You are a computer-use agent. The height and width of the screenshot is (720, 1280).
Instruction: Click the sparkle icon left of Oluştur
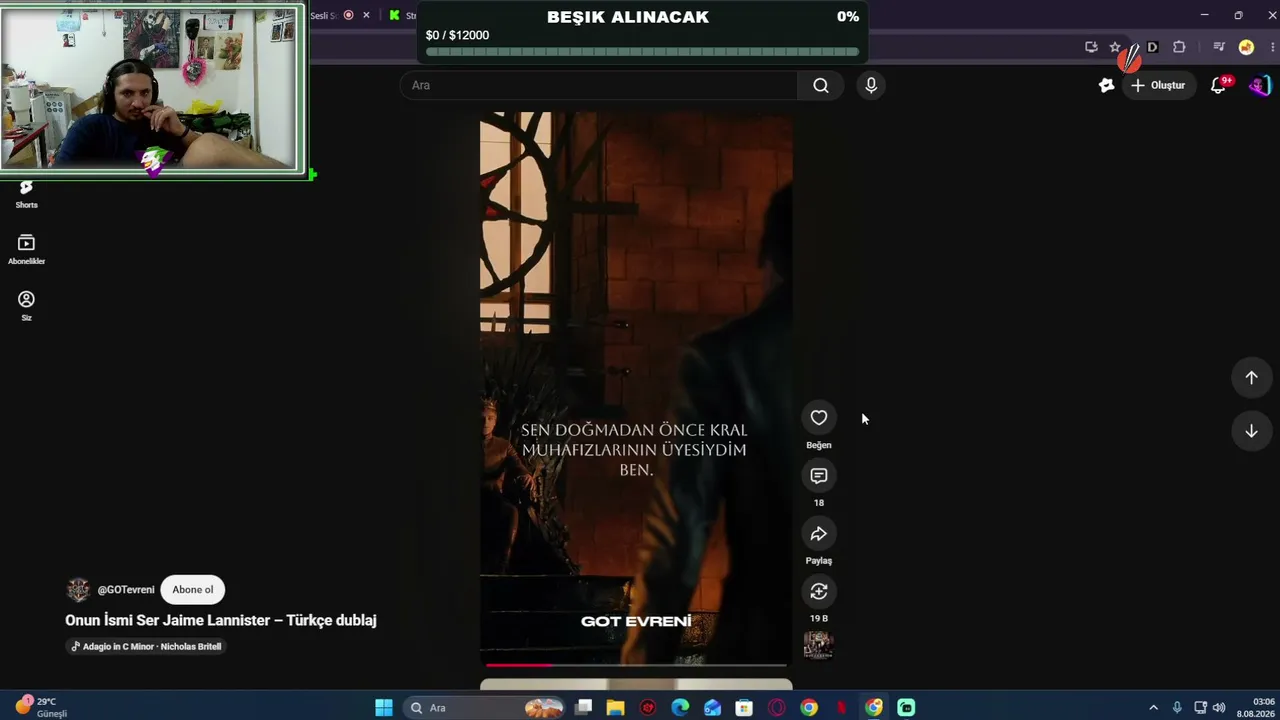click(x=1106, y=86)
